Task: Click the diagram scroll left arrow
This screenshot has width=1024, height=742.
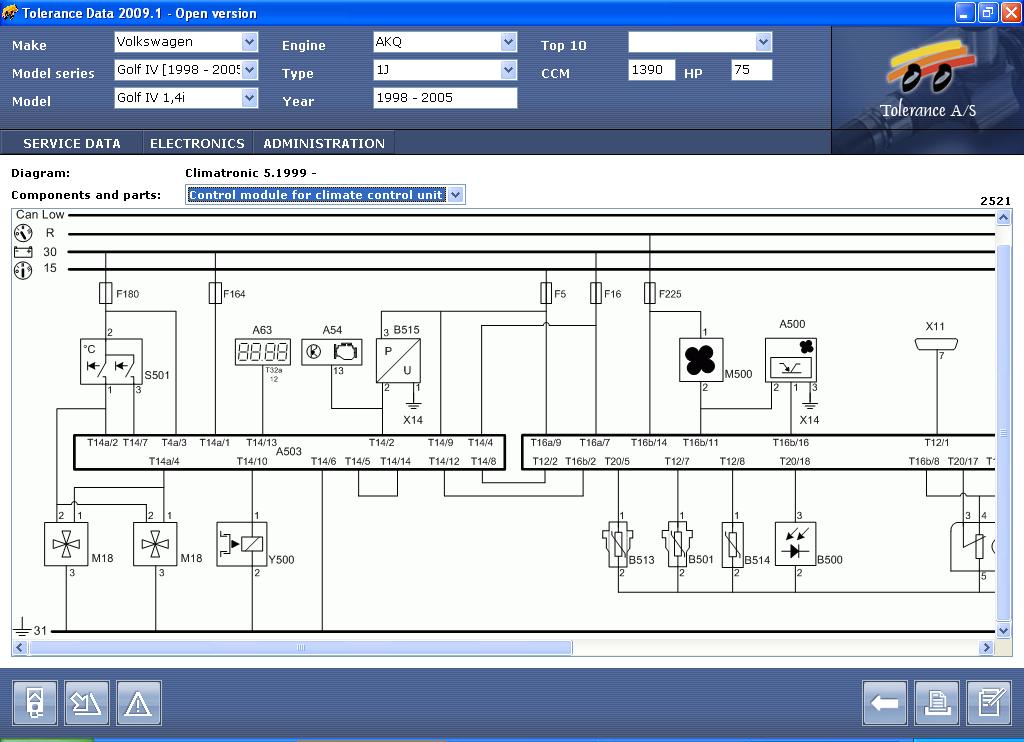Action: (20, 647)
